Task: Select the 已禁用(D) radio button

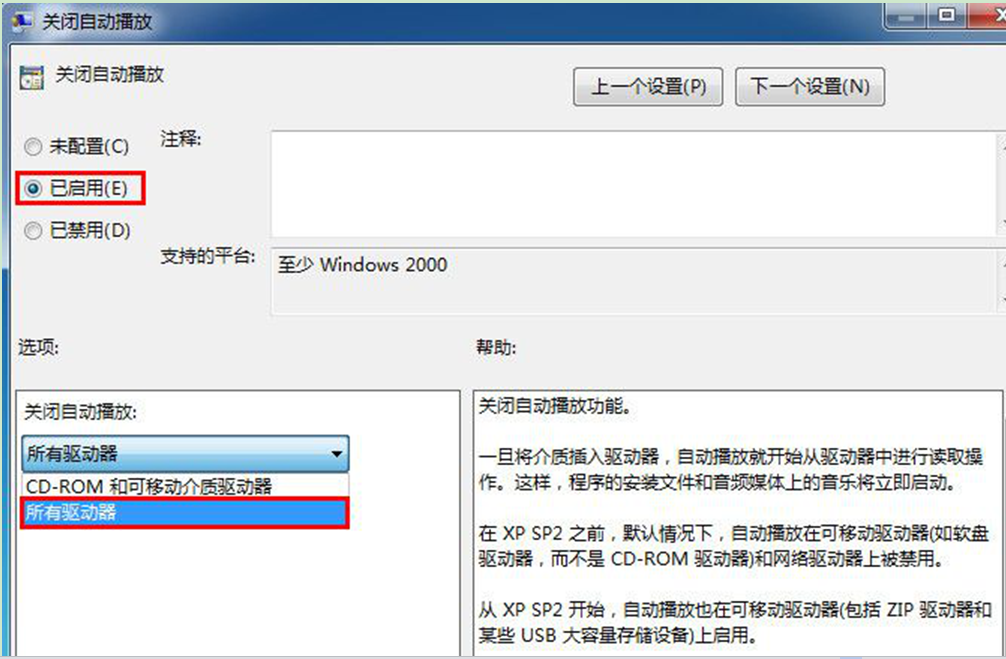Action: click(x=33, y=230)
